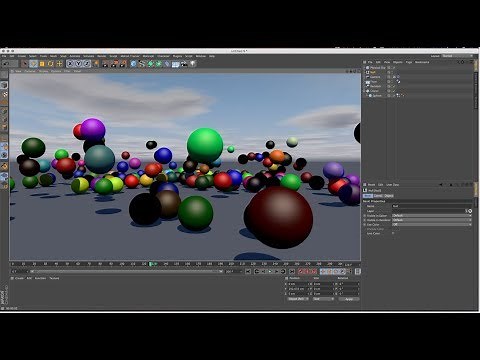This screenshot has height=360, width=480.
Task: Select the Rotate tool
Action: 51,64
